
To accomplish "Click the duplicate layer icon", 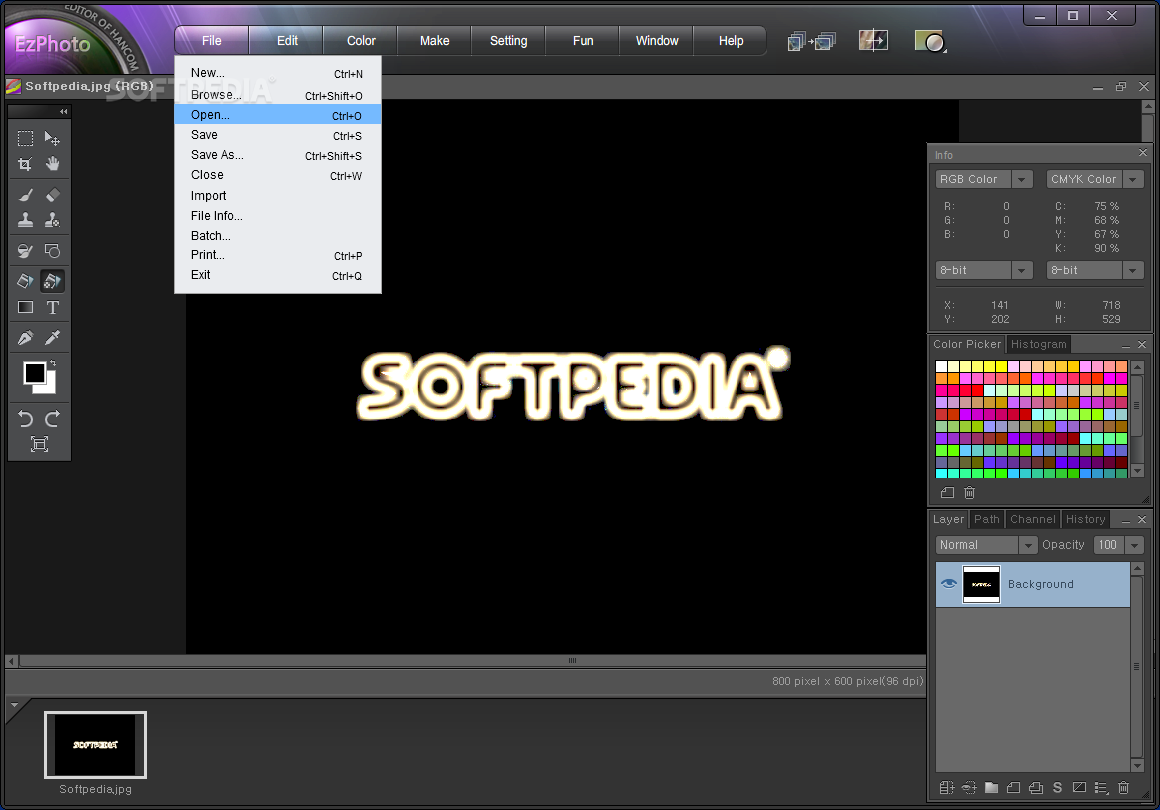I will [1036, 788].
